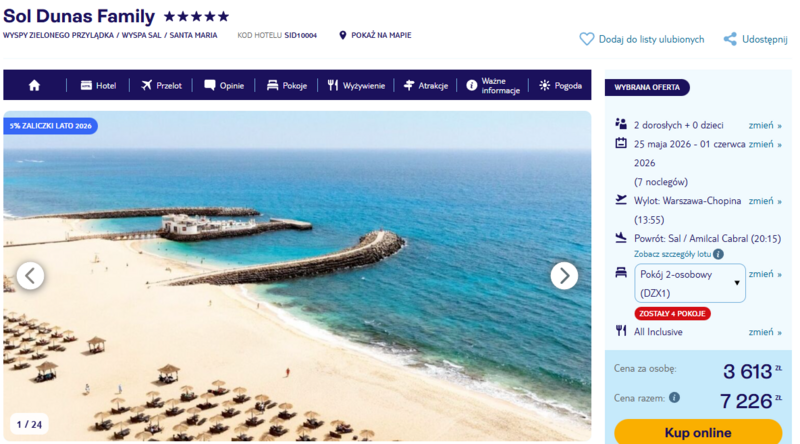Click info icon beside Cena razem
This screenshot has height=444, width=800.
pos(674,397)
